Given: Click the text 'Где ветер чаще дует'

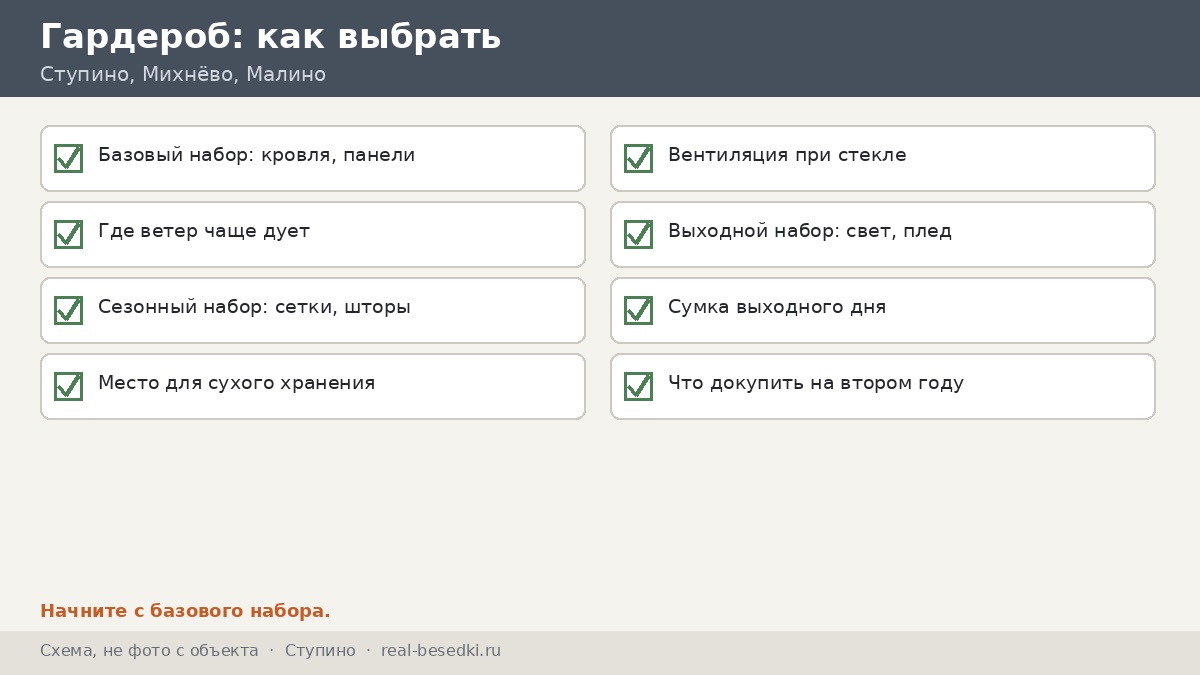Looking at the screenshot, I should (x=204, y=232).
